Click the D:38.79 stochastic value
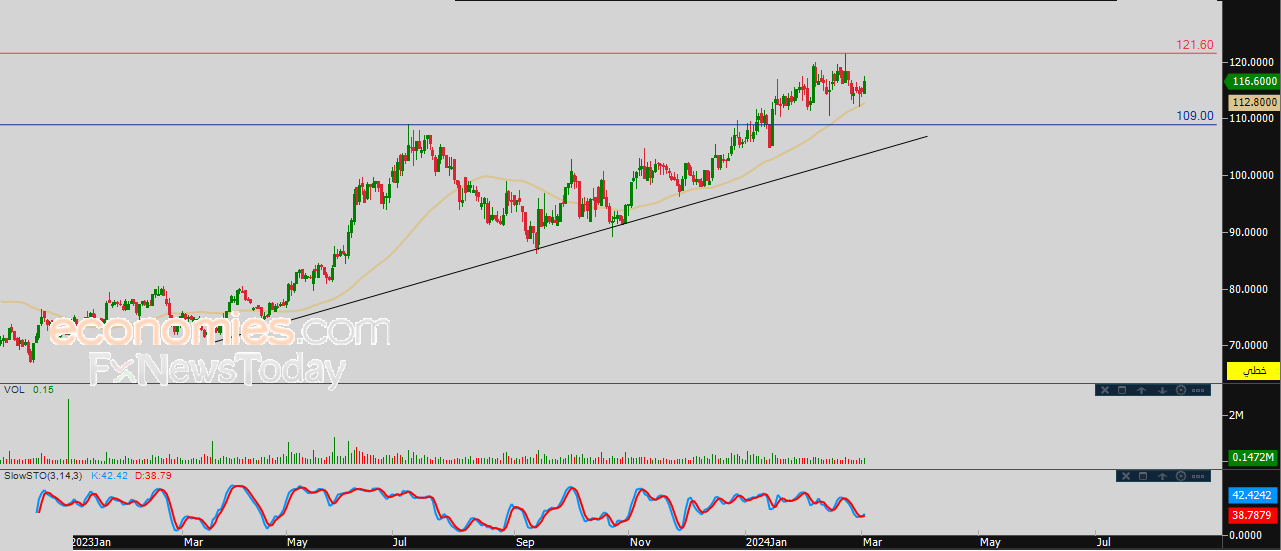 [x=153, y=475]
